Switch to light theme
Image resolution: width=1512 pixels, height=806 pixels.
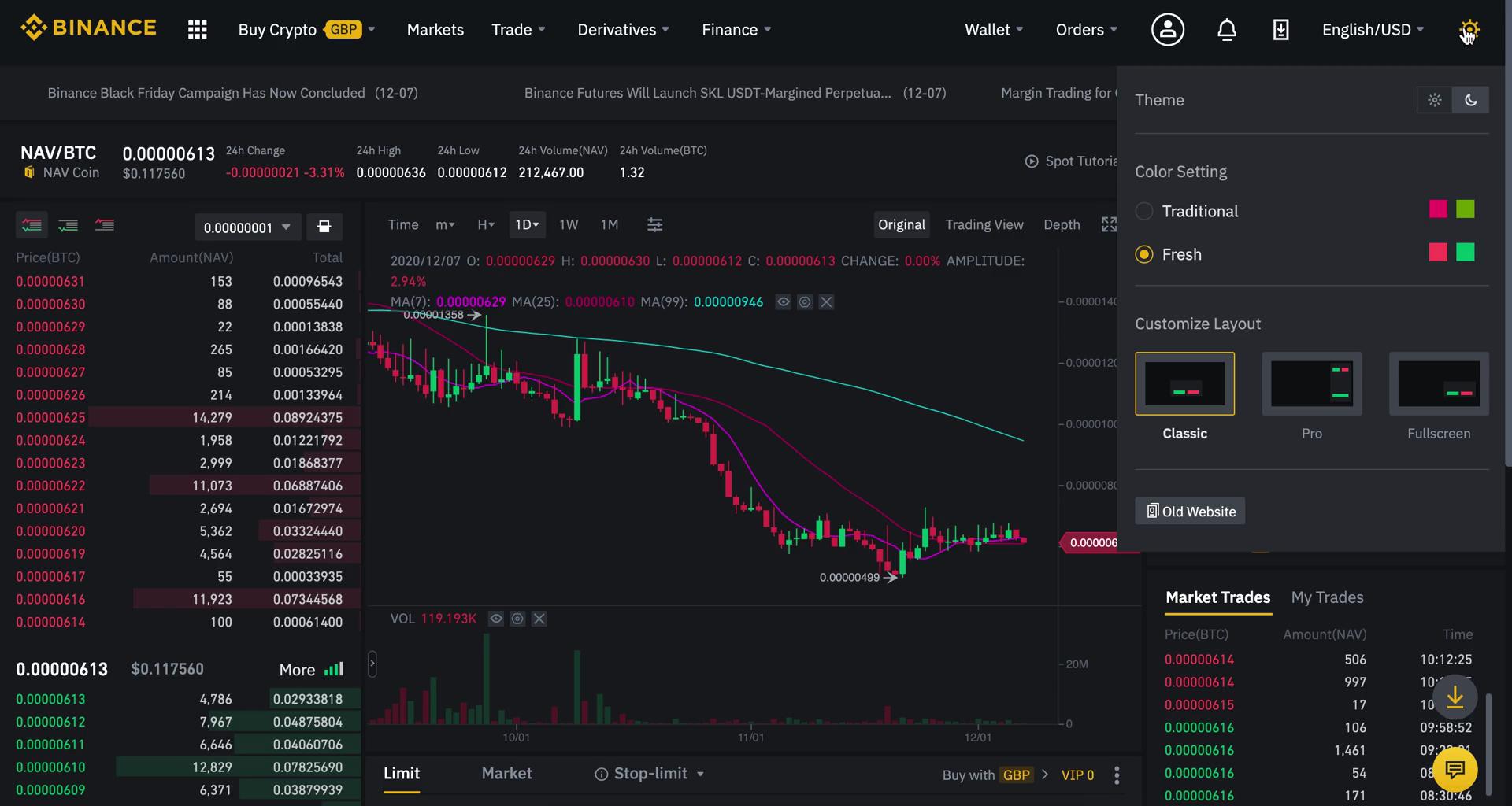pos(1434,100)
